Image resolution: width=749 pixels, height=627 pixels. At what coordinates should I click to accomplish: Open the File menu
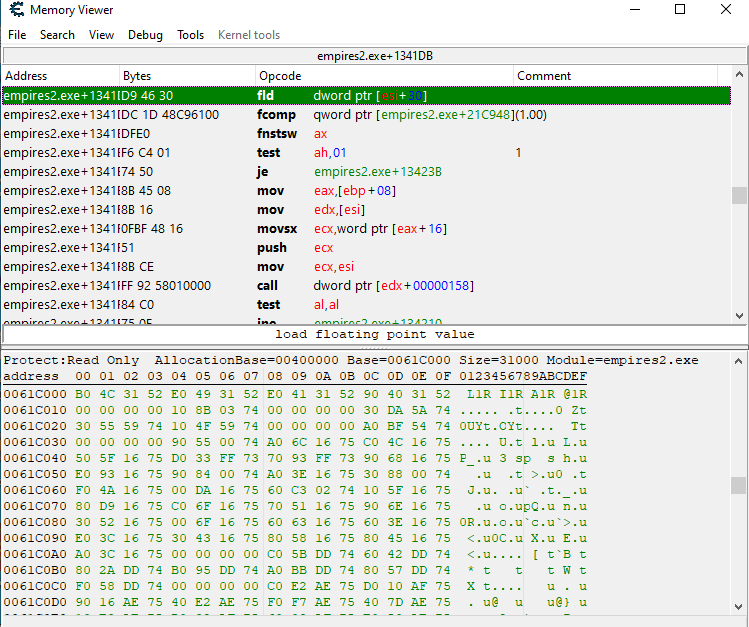coord(17,35)
